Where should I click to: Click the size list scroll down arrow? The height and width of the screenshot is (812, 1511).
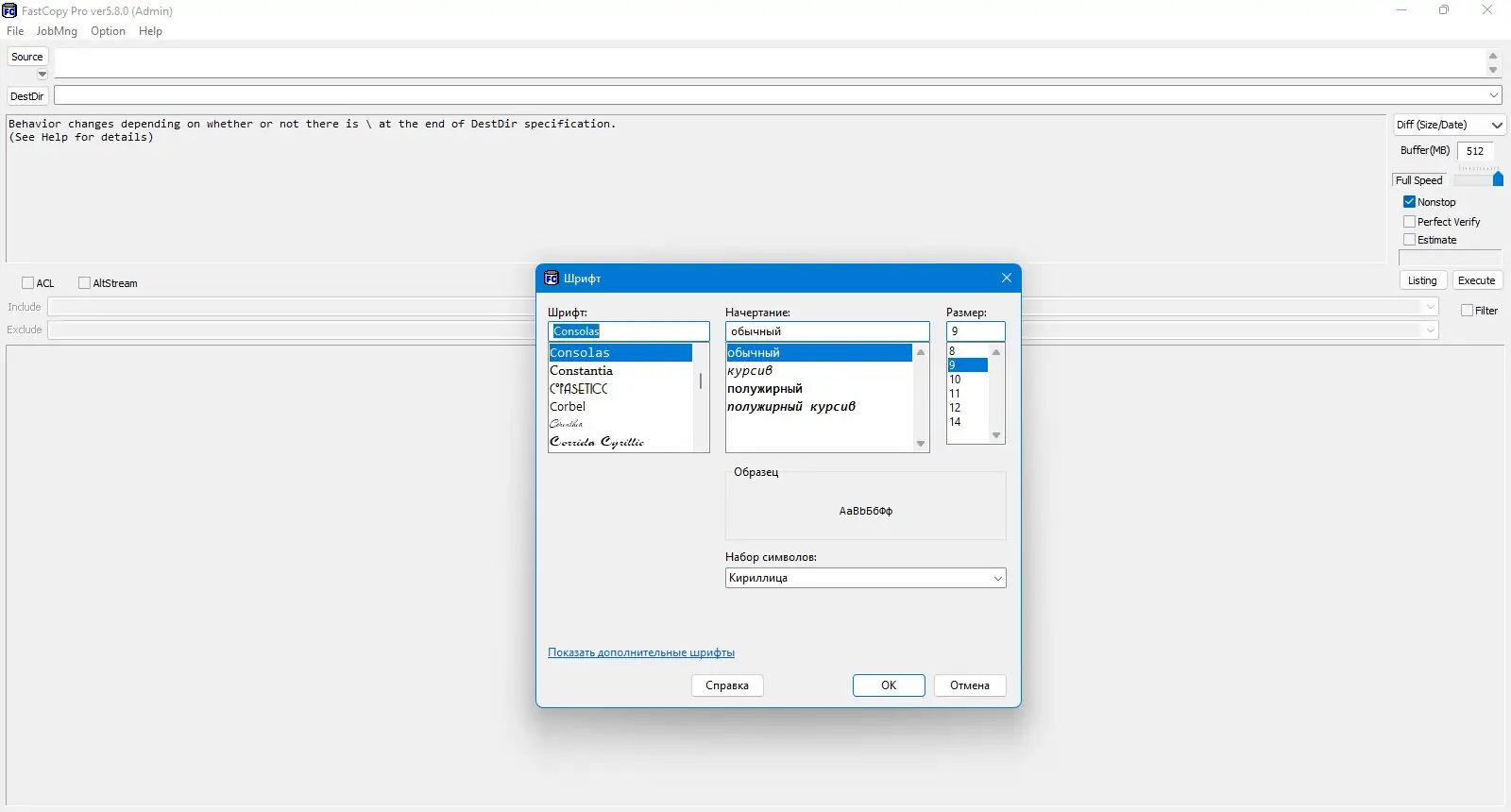[x=996, y=435]
